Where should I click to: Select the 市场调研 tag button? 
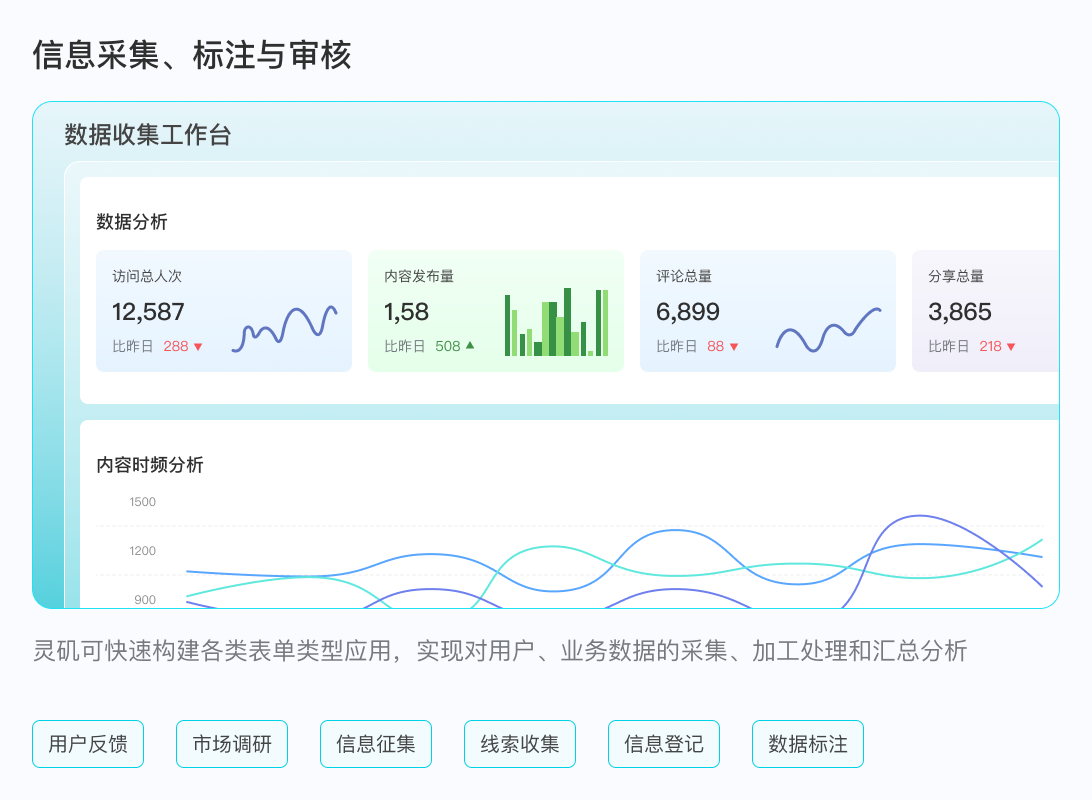tap(232, 744)
